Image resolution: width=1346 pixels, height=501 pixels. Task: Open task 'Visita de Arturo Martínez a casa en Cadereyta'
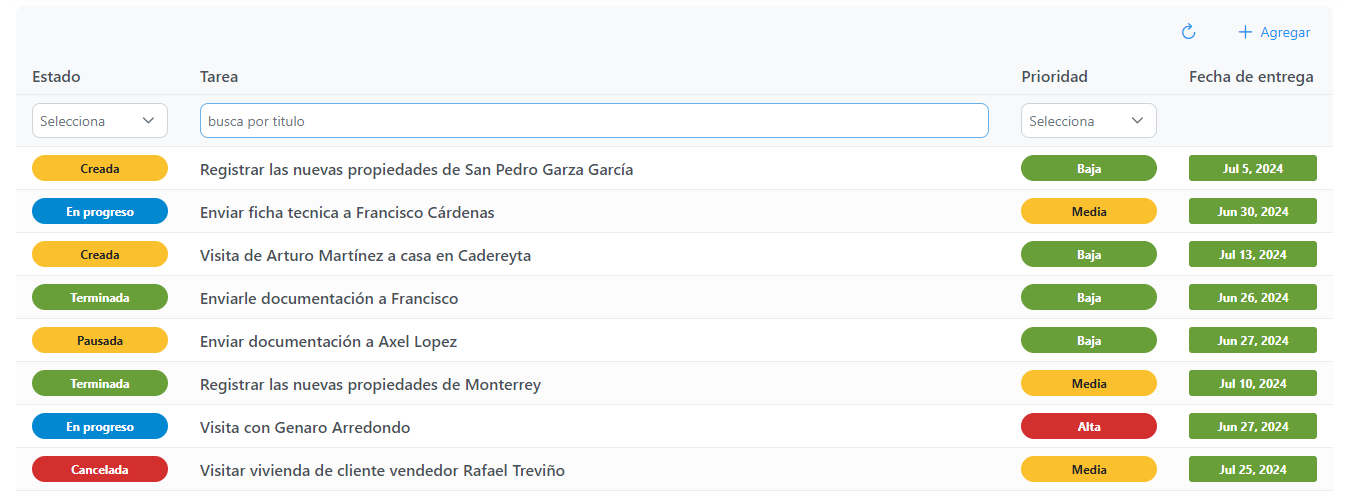pyautogui.click(x=365, y=256)
